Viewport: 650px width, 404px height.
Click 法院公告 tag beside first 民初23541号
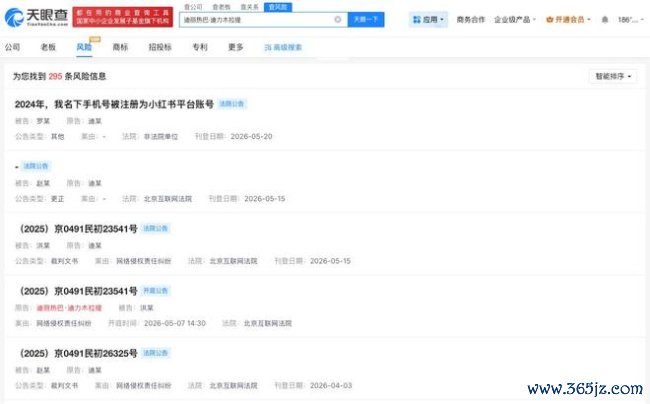tap(155, 228)
